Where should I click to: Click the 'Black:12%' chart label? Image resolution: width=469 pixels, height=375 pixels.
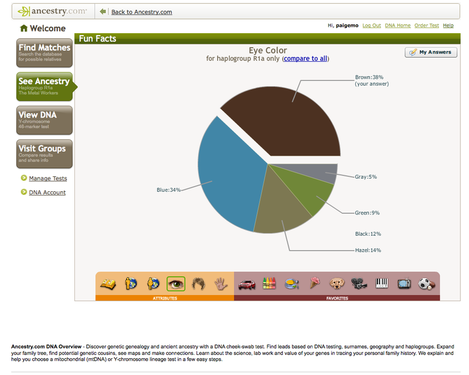tap(368, 234)
